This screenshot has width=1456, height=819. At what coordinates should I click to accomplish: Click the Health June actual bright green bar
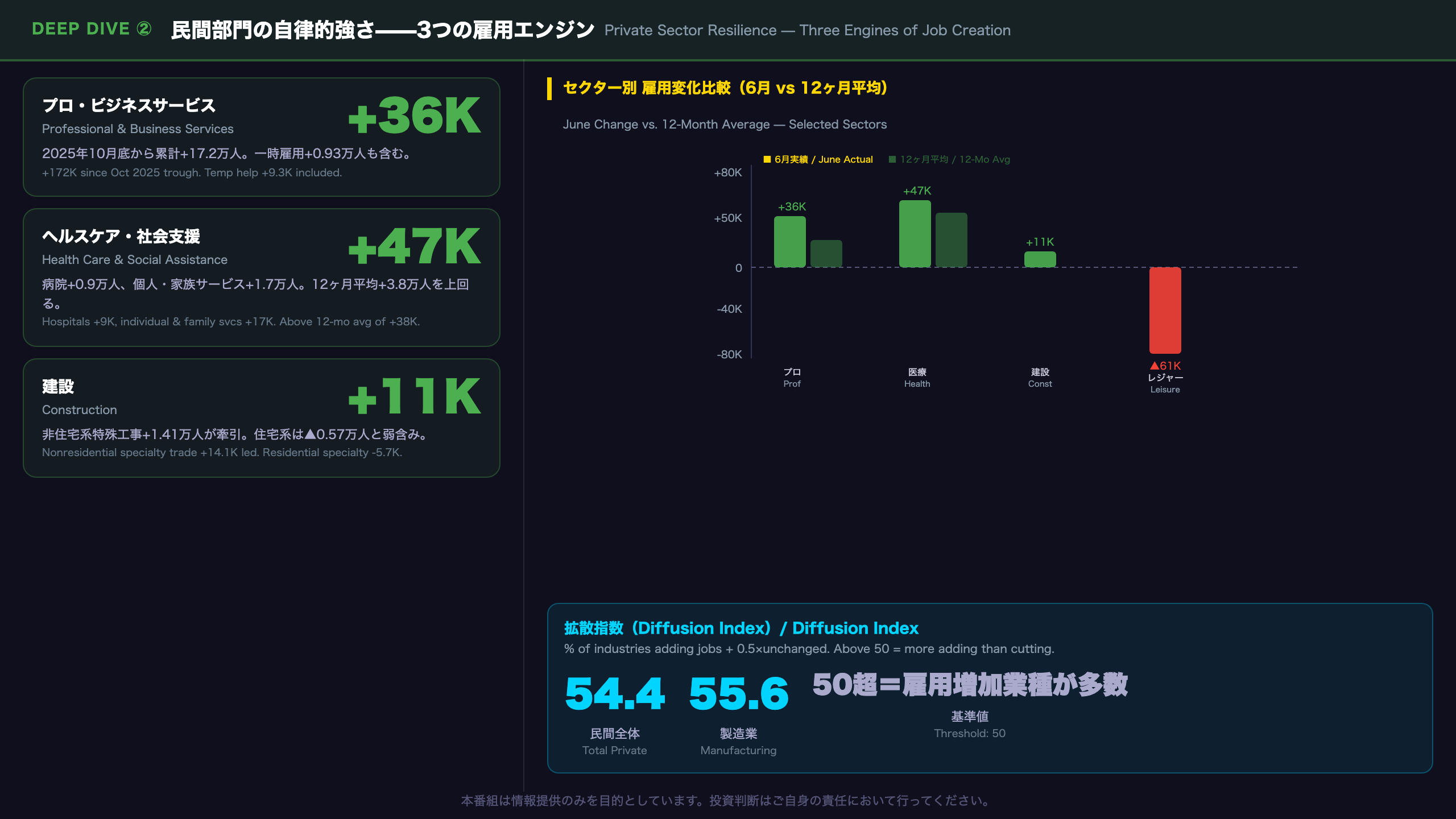[915, 234]
